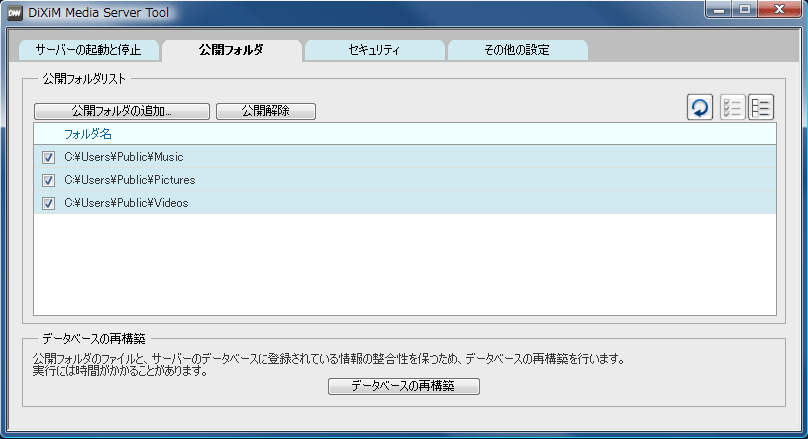Close the DiXiM Media Server Tool window

tap(779, 9)
